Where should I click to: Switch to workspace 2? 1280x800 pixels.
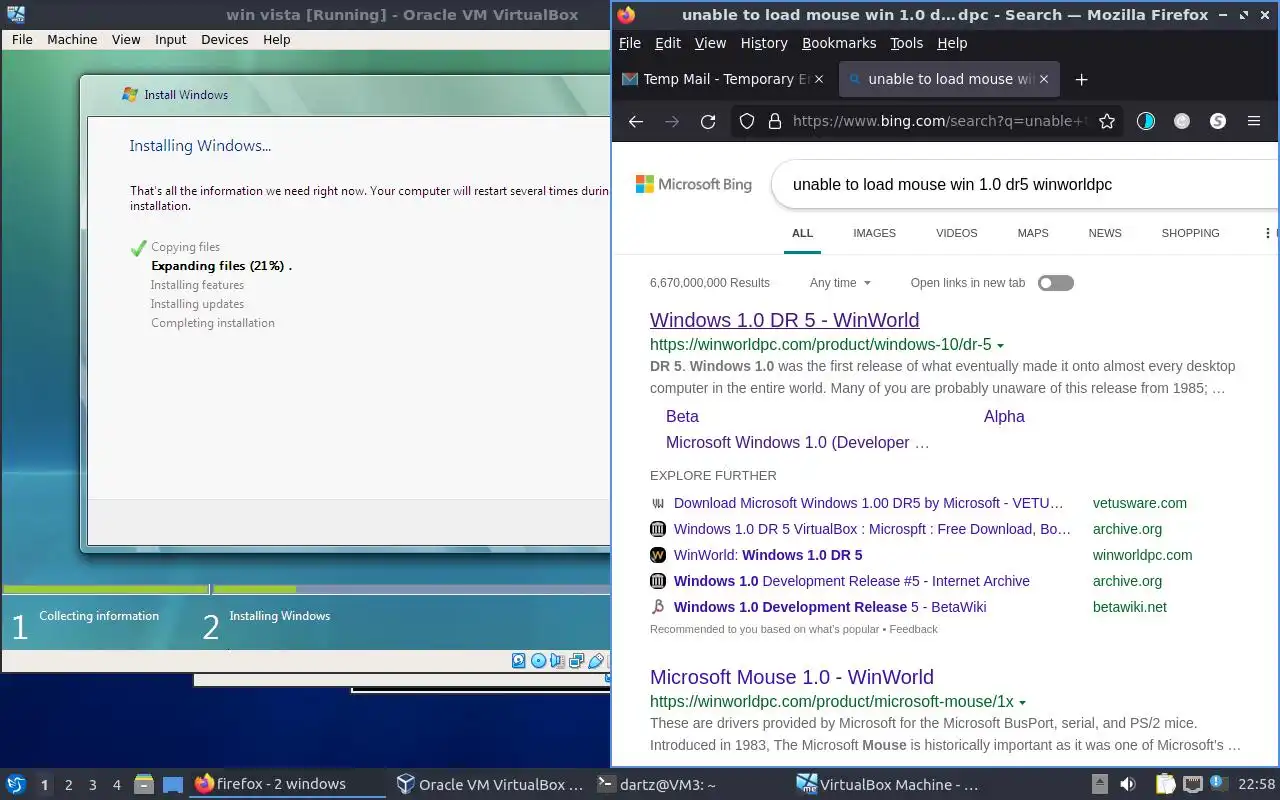[68, 785]
